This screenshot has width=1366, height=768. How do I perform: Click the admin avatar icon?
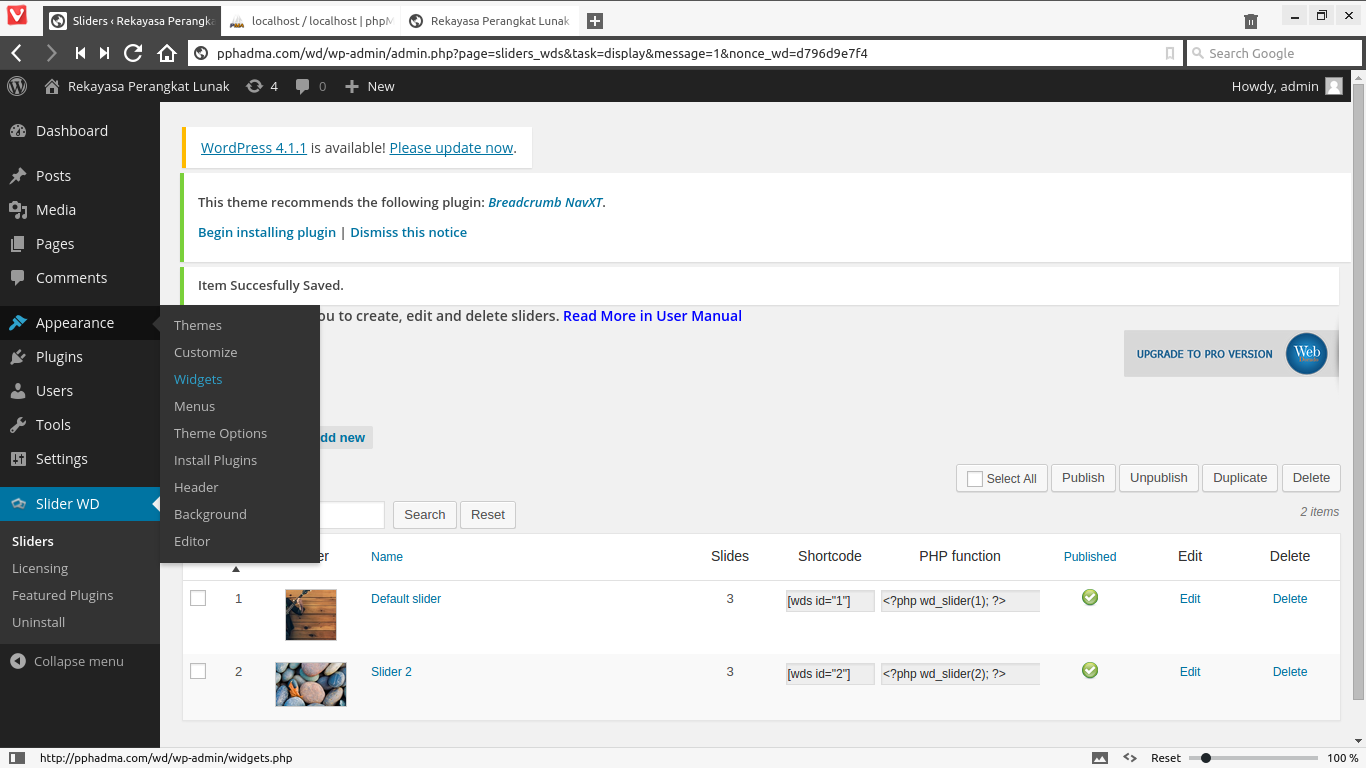[x=1334, y=86]
